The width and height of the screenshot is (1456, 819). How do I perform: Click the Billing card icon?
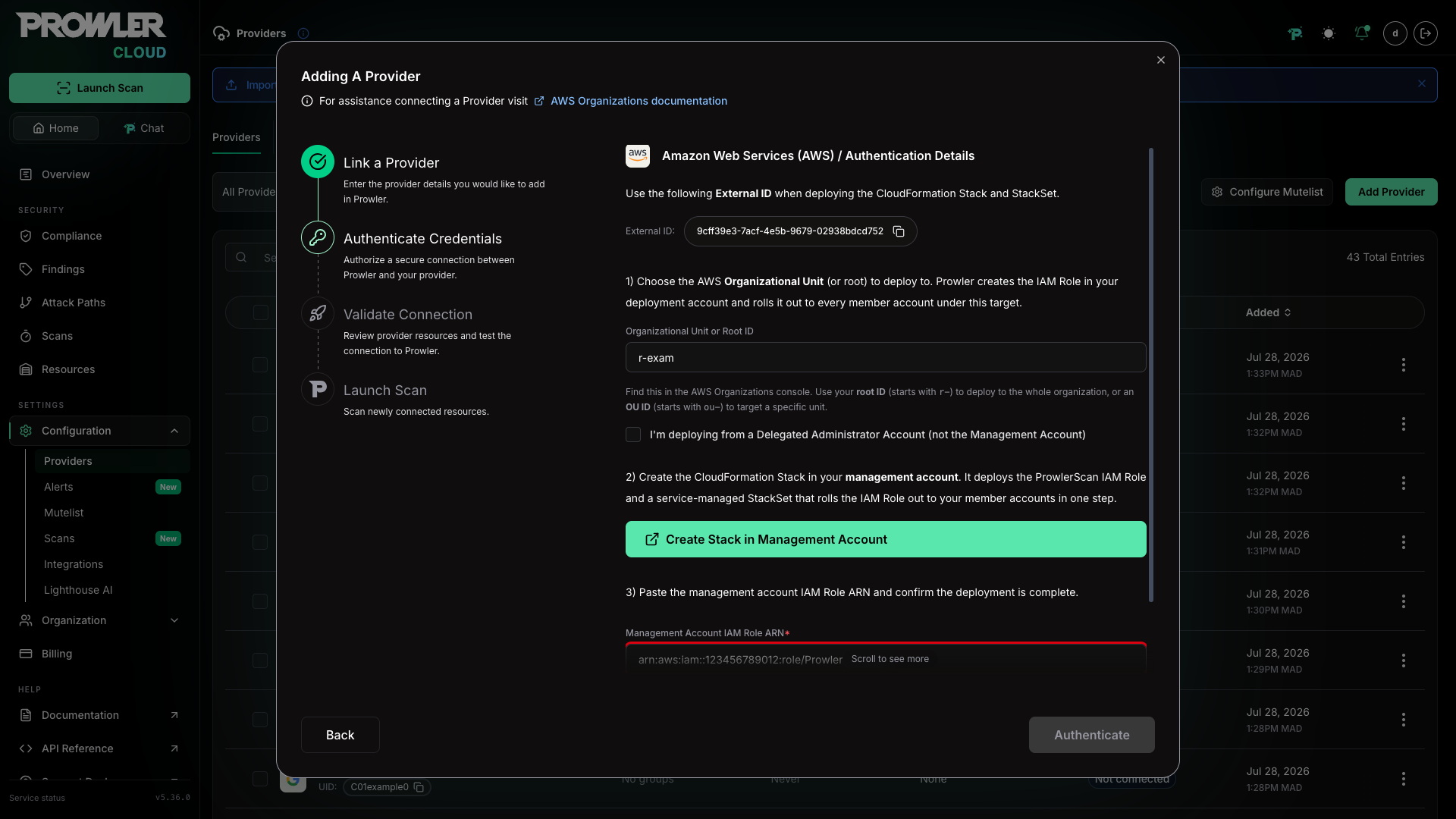[x=26, y=654]
